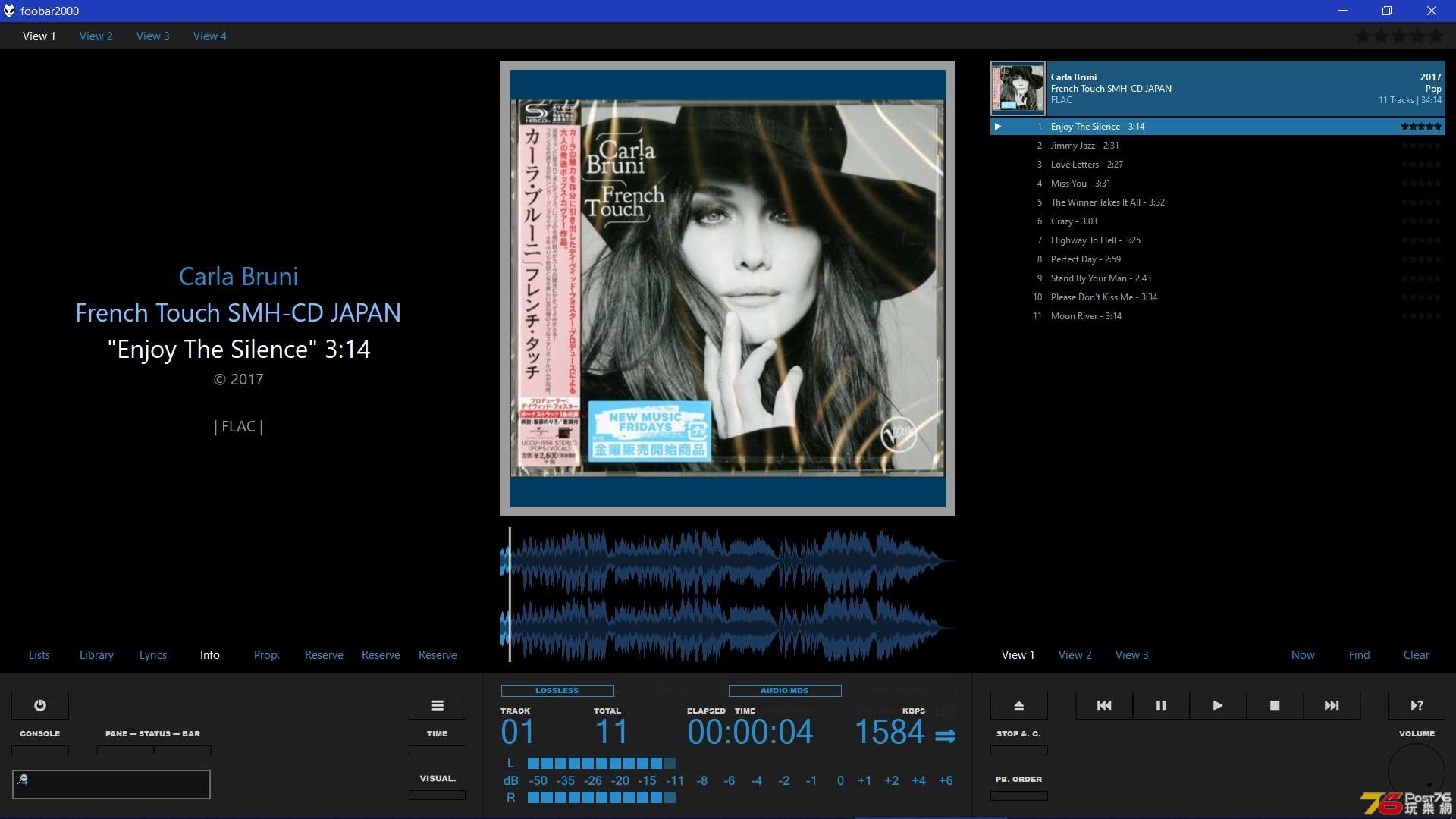This screenshot has height=819, width=1456.
Task: Switch to top View 2 tab
Action: (x=96, y=36)
